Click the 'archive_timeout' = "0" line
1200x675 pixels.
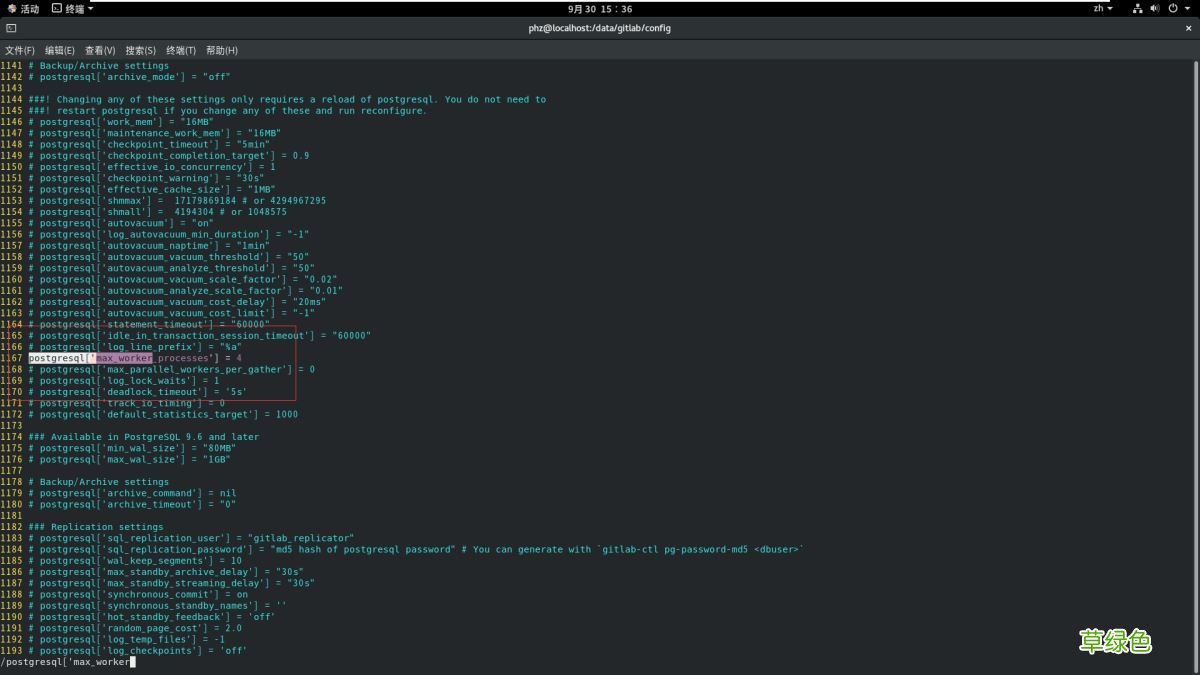[132, 504]
